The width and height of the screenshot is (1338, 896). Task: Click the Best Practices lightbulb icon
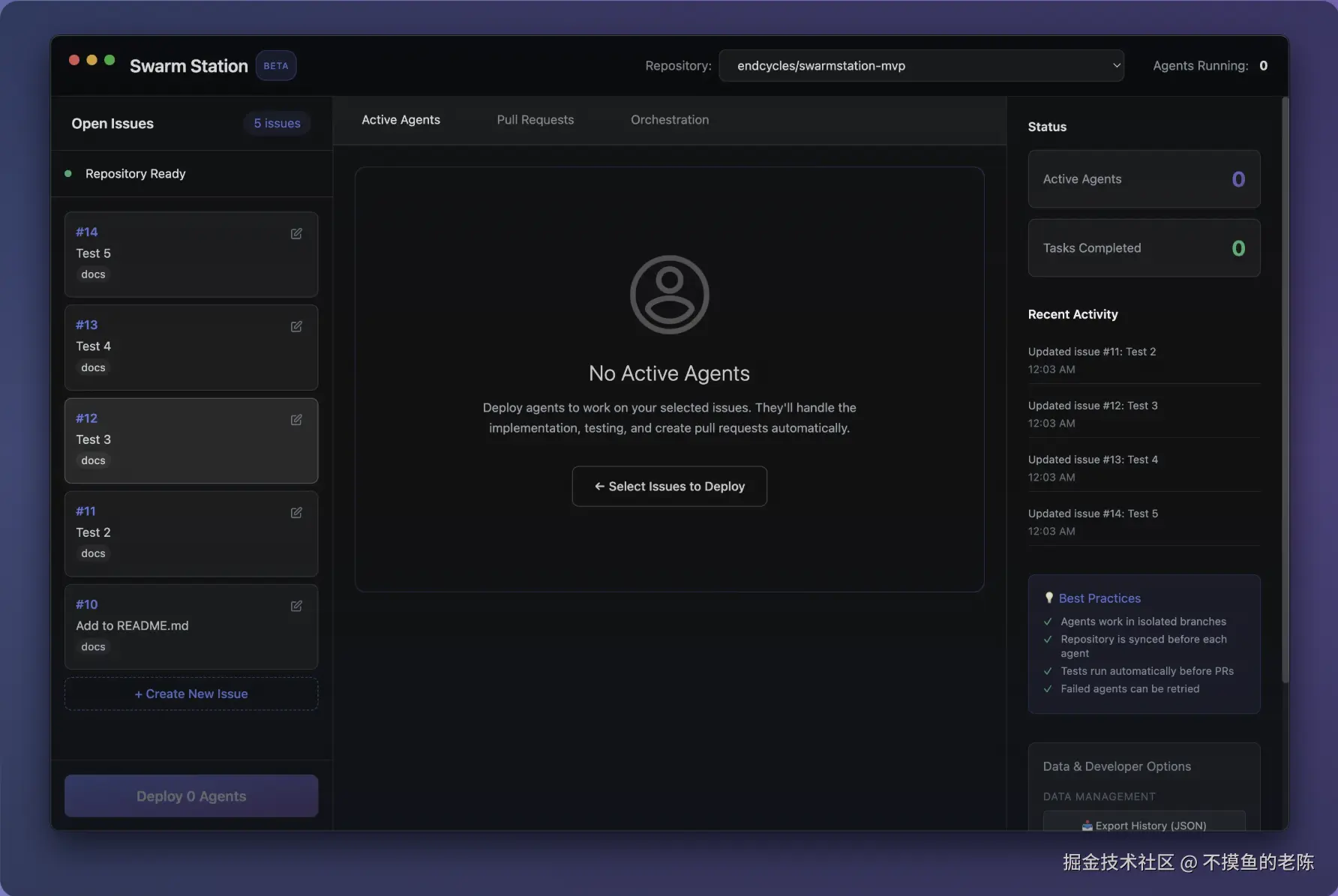point(1049,598)
